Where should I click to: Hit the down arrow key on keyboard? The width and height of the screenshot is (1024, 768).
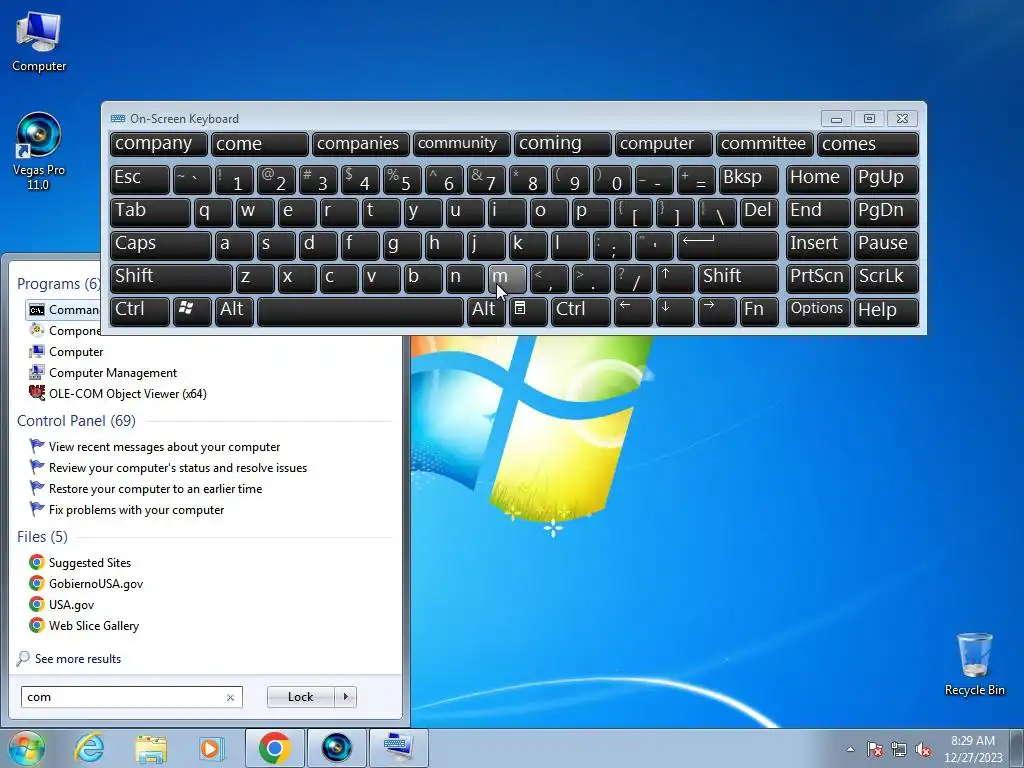point(675,312)
